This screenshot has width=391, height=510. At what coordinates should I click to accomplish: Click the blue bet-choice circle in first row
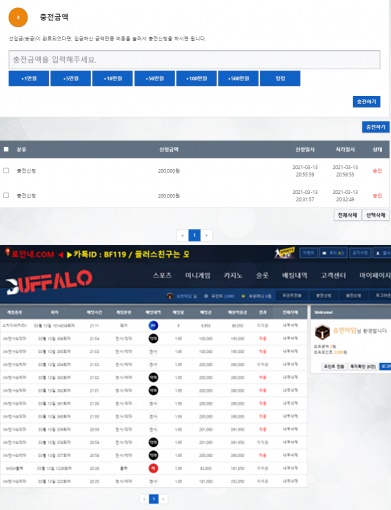[x=153, y=325]
